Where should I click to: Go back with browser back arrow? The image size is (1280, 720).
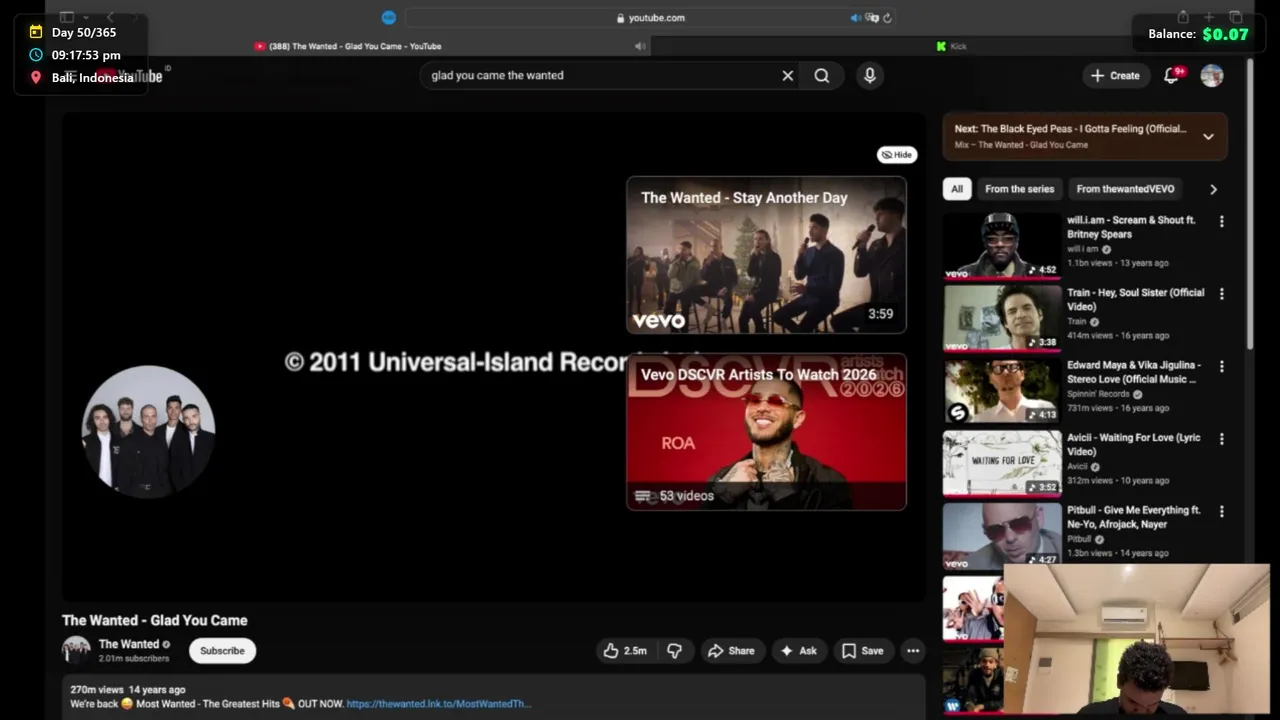[110, 17]
